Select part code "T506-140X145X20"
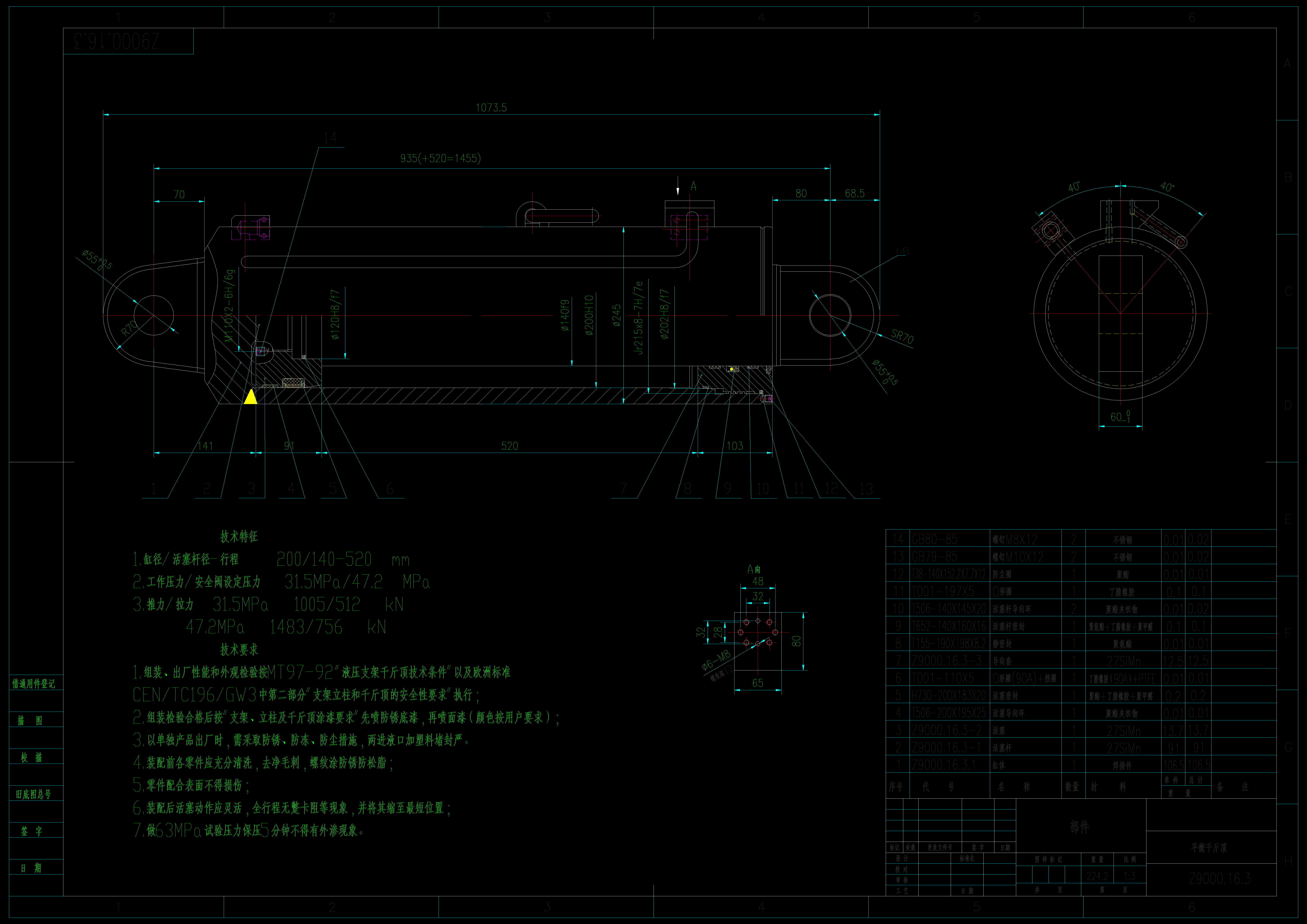Screen dimensions: 1307x924 [949, 609]
